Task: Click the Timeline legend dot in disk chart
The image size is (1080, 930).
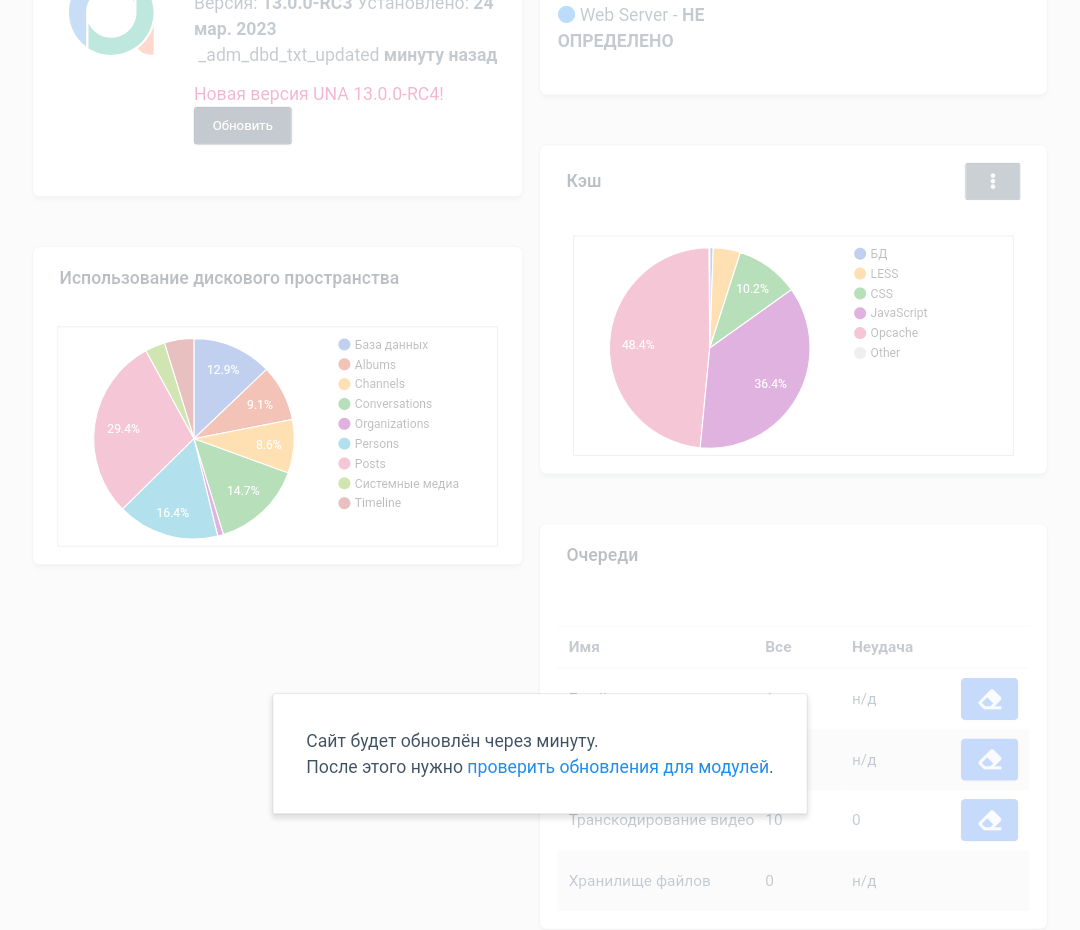Action: (x=344, y=503)
